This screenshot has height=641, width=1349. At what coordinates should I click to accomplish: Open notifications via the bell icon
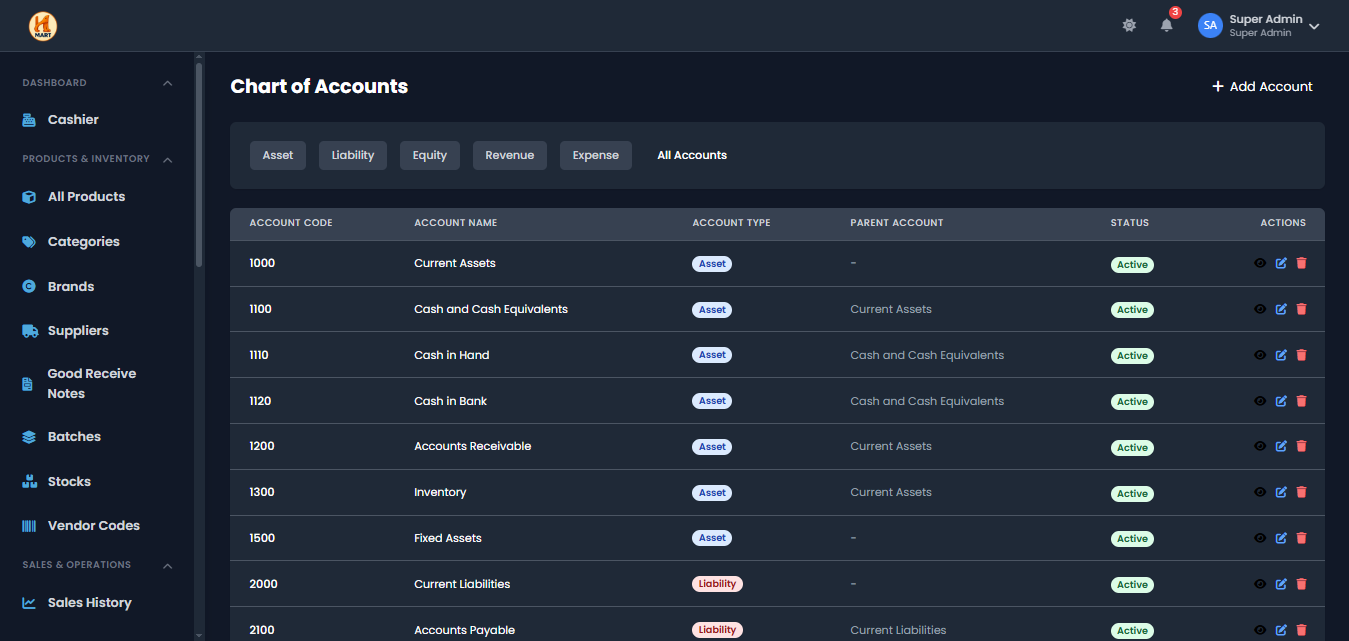[x=1166, y=25]
